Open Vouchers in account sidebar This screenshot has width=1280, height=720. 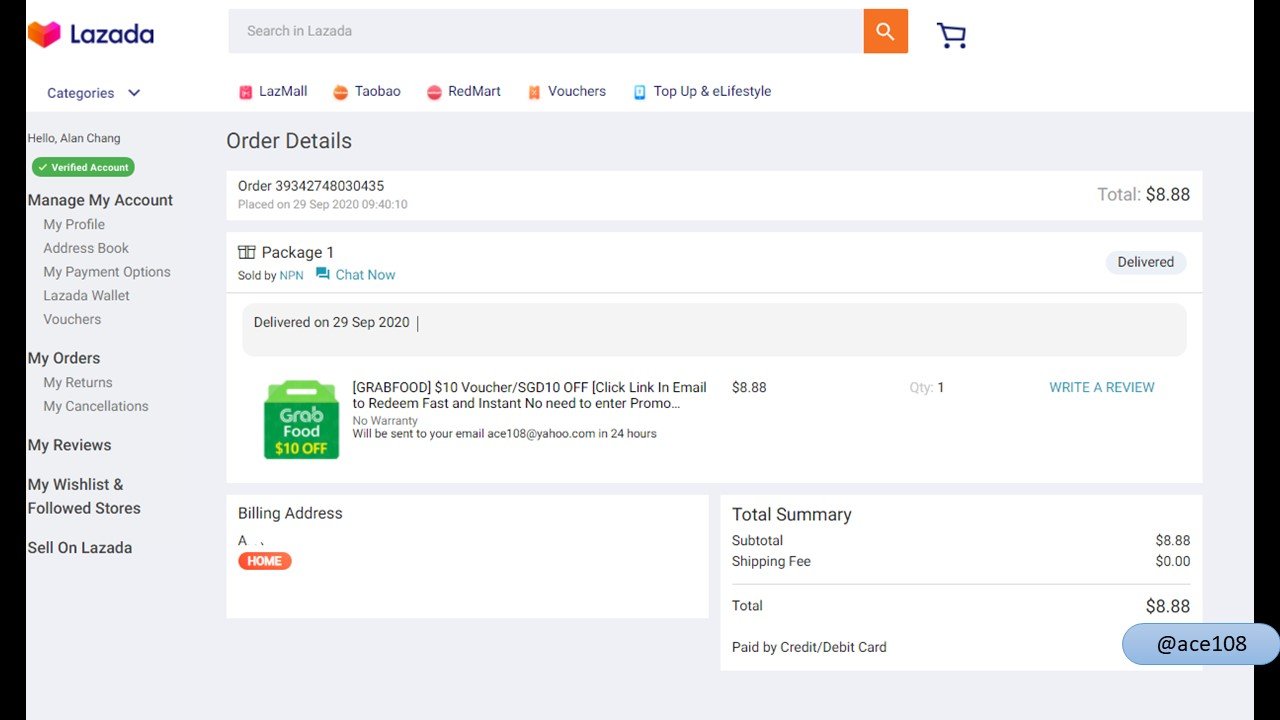(x=72, y=319)
